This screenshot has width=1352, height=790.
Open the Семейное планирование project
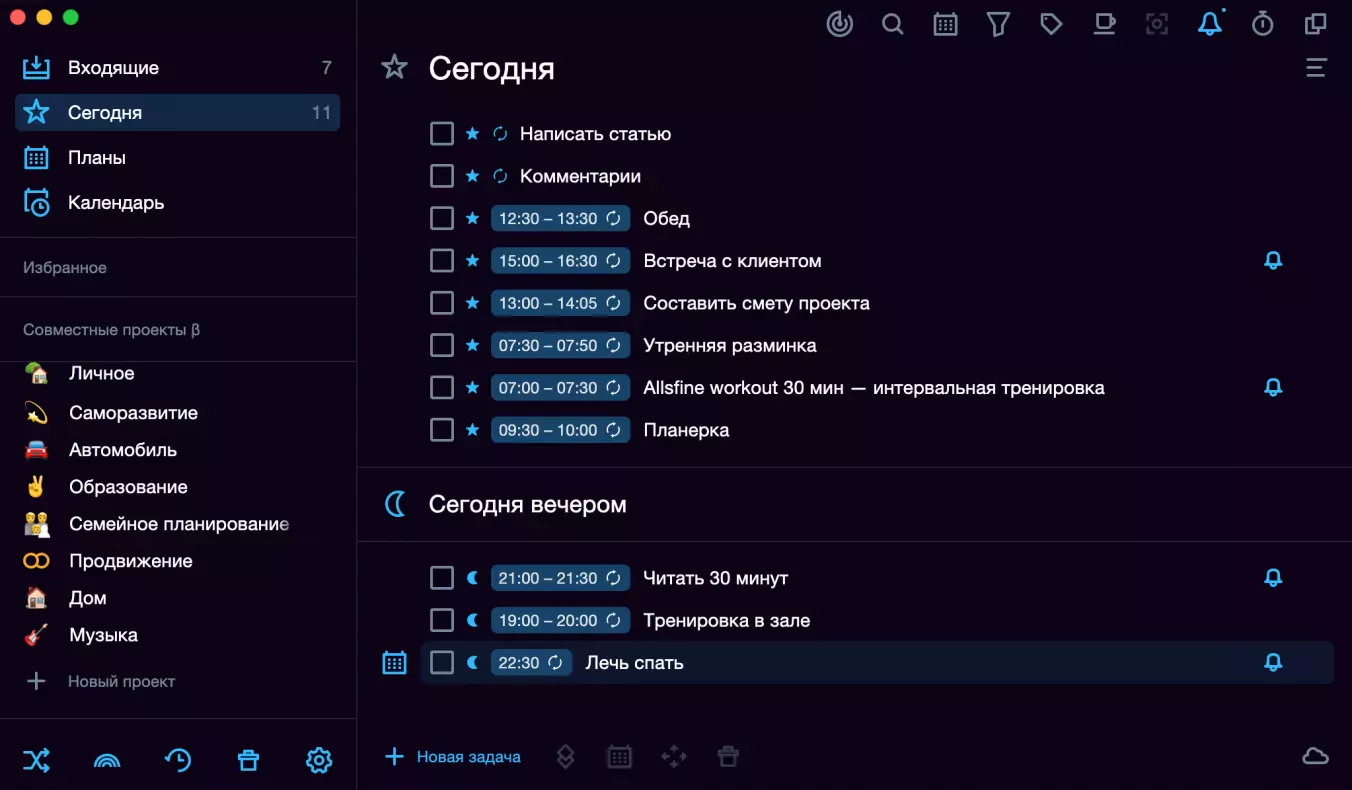coord(177,524)
